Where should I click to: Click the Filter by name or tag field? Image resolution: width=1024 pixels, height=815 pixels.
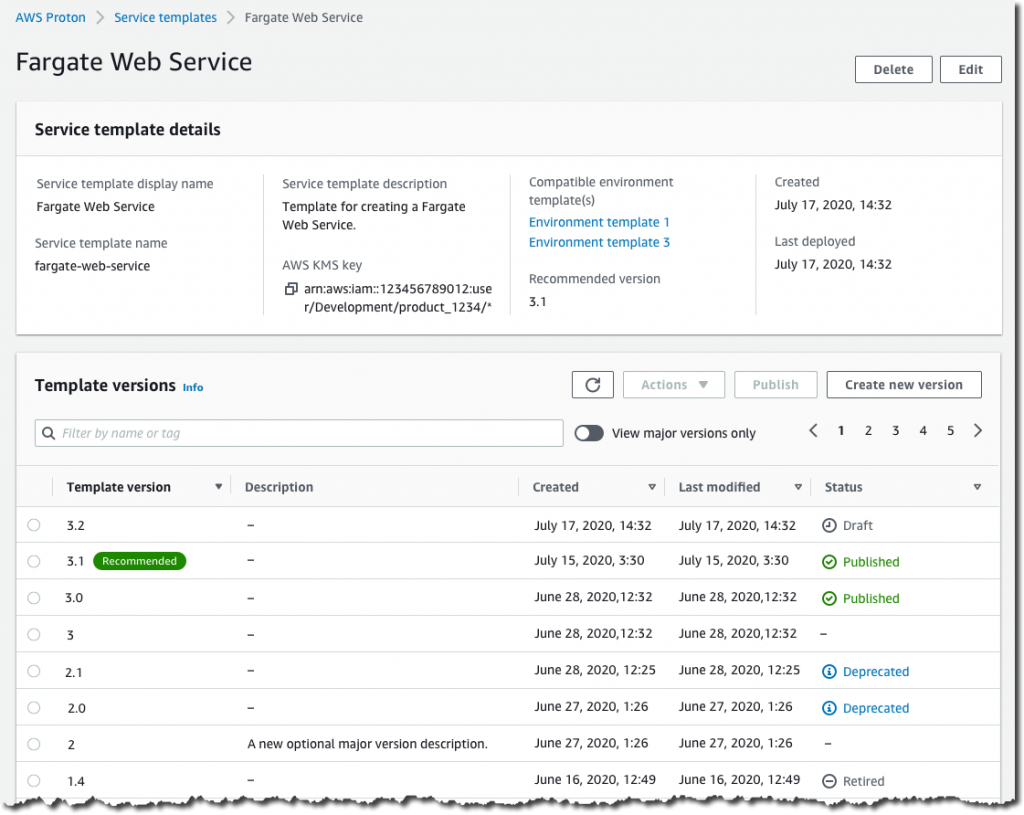(x=299, y=433)
